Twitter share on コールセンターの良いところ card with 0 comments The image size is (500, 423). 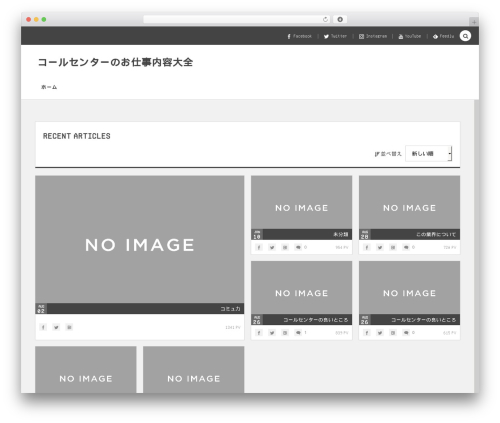click(380, 333)
